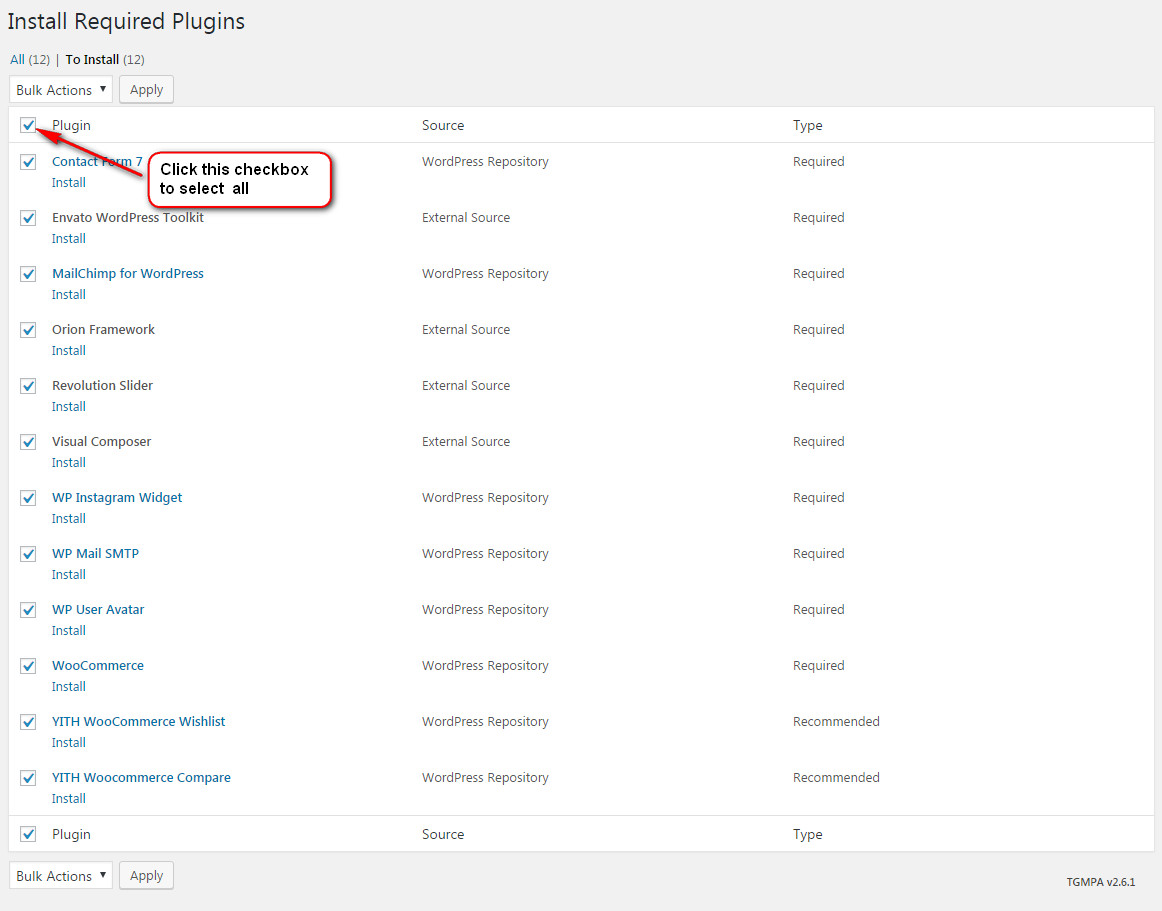This screenshot has width=1162, height=911.
Task: Click the Orion Framework plugin name
Action: pyautogui.click(x=103, y=329)
